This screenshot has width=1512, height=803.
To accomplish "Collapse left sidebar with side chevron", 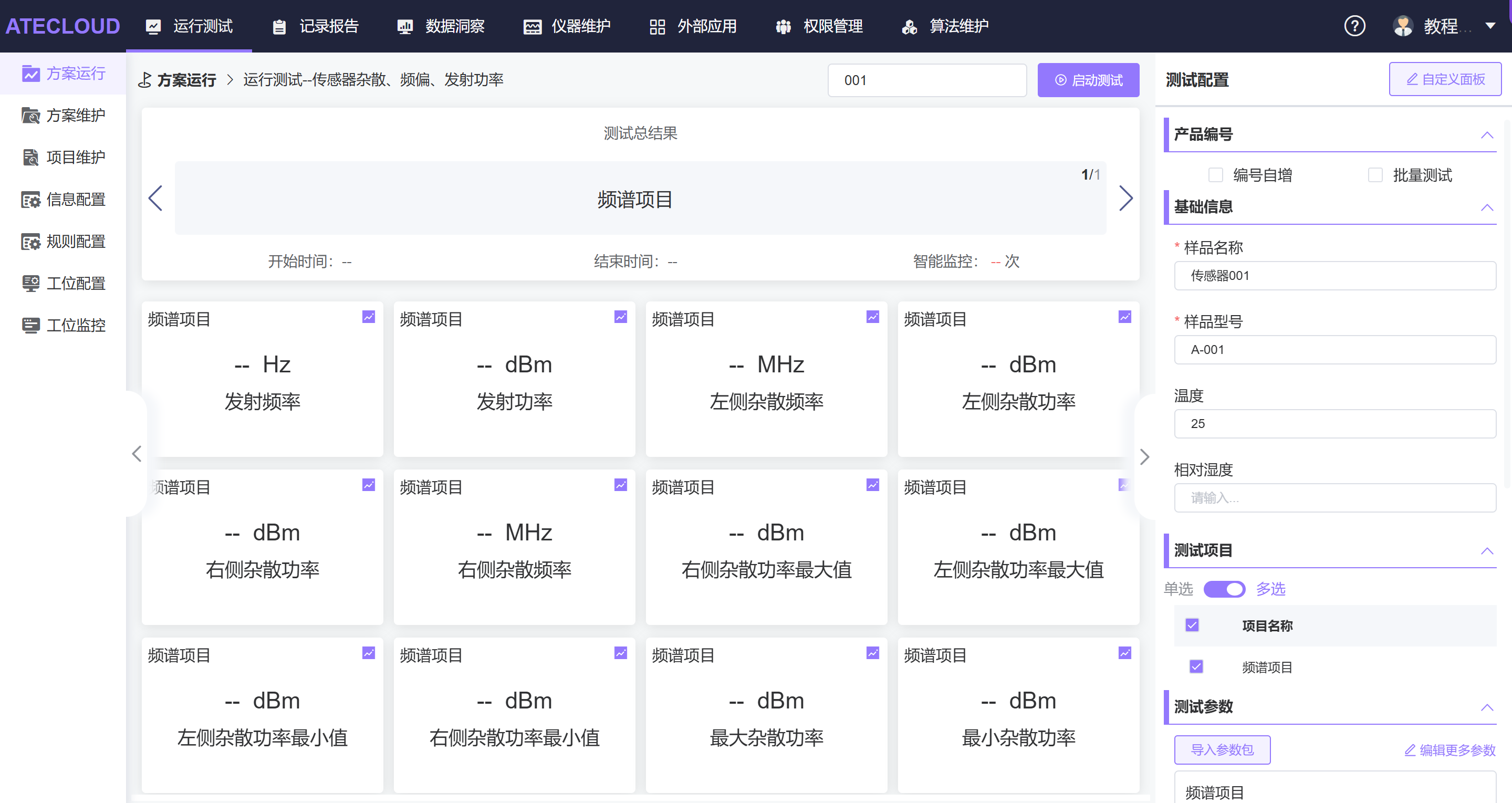I will (137, 454).
